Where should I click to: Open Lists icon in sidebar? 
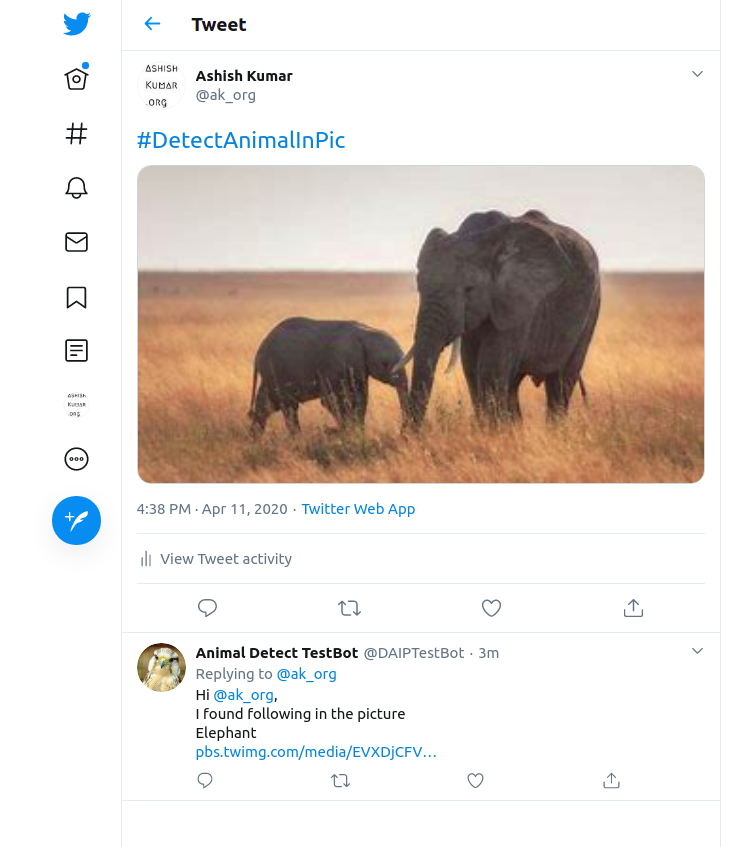[76, 350]
